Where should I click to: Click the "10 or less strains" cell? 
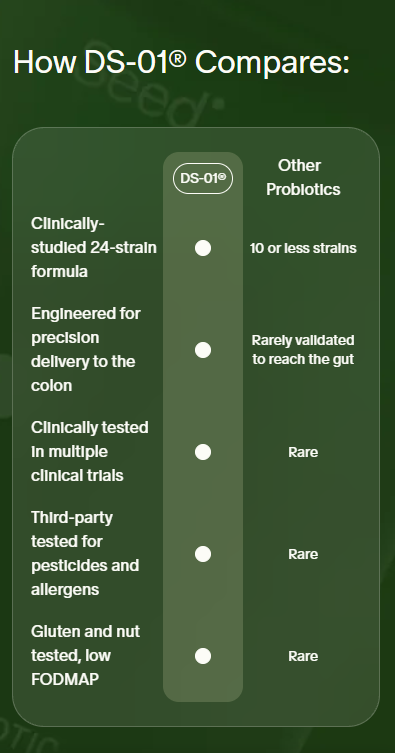pos(303,248)
